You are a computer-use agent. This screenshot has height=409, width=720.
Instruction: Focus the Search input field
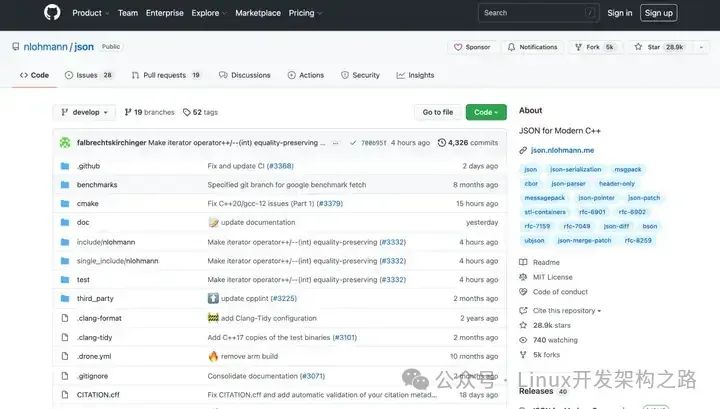click(538, 13)
